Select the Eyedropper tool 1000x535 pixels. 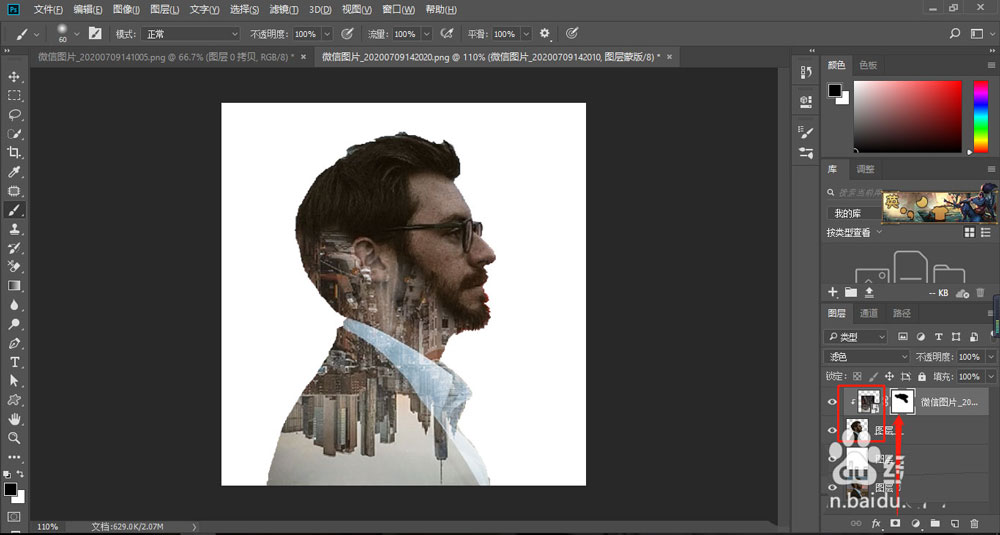(14, 172)
